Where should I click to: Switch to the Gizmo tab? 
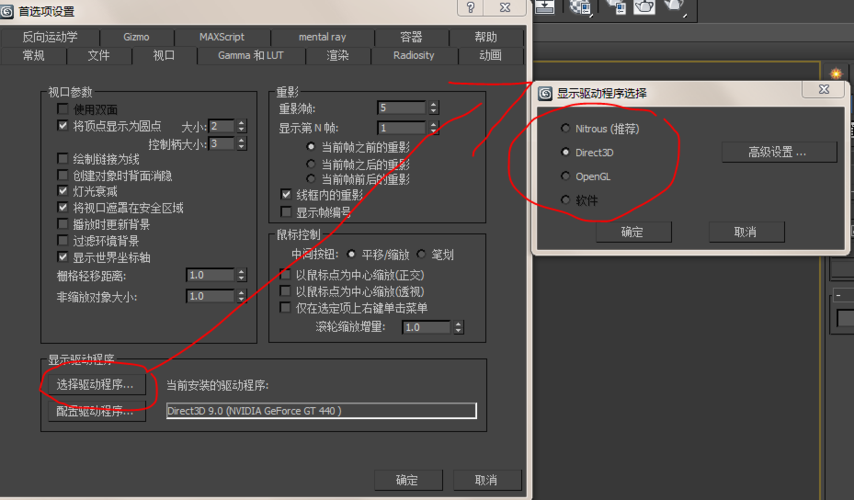136,37
